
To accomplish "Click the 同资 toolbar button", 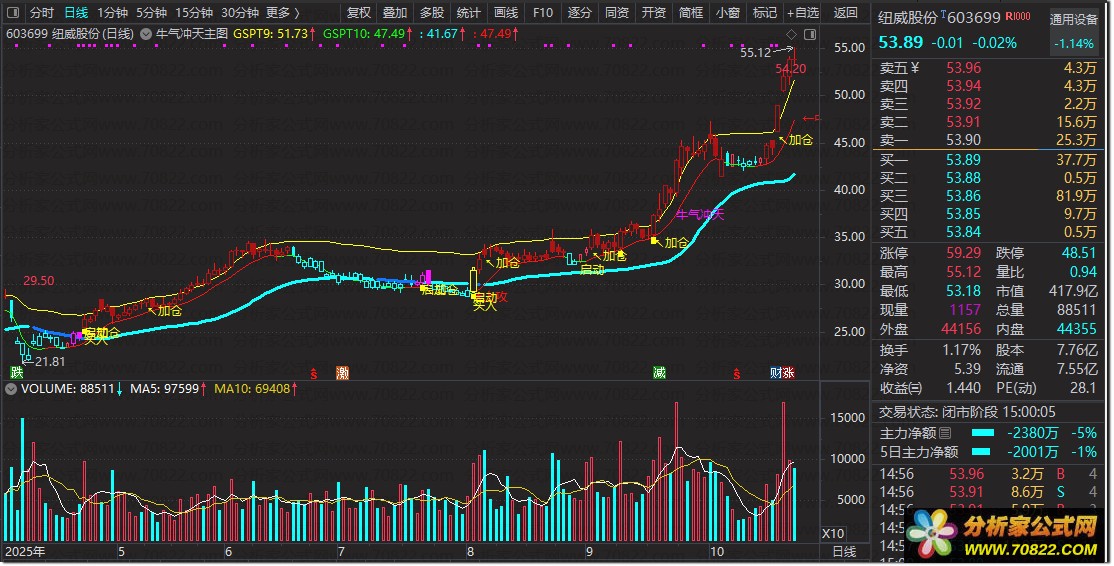I will click(617, 13).
